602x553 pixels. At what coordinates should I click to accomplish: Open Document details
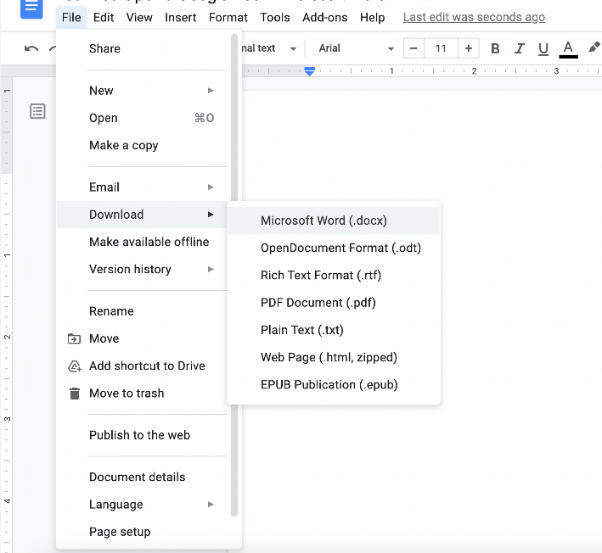pyautogui.click(x=143, y=477)
